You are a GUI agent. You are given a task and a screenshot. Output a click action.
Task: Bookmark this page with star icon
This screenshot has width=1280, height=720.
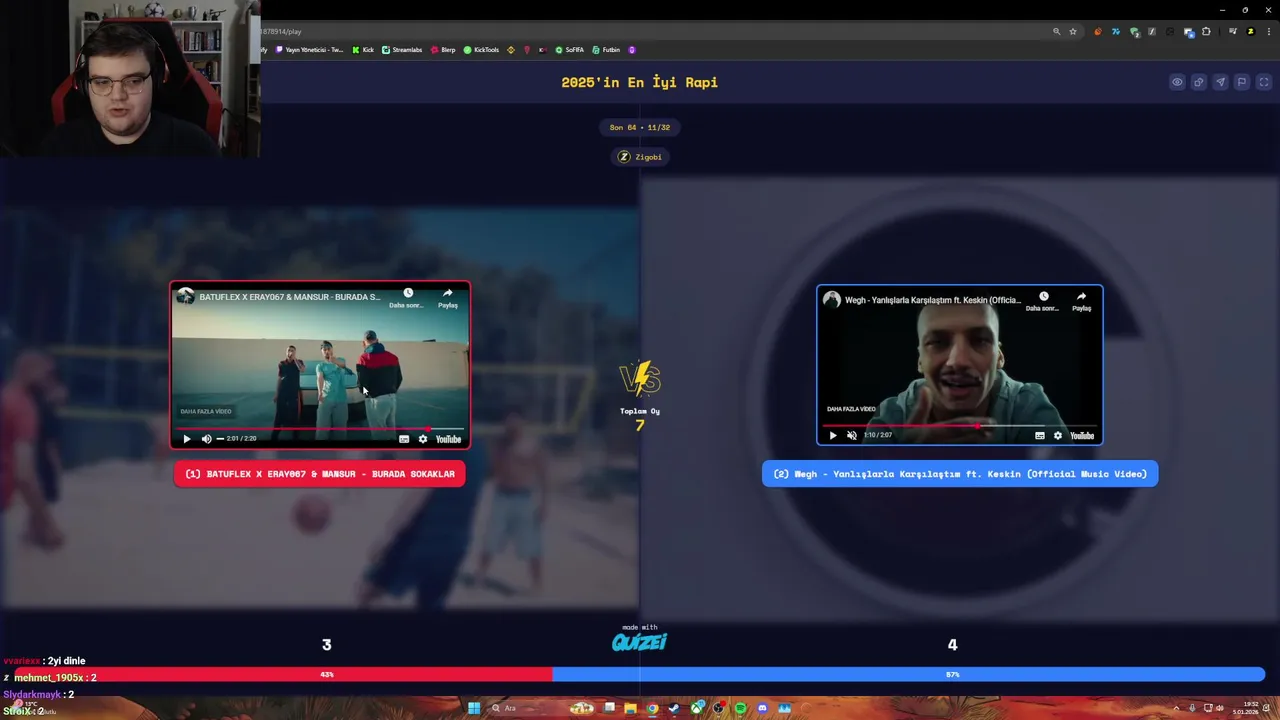pos(1073,32)
